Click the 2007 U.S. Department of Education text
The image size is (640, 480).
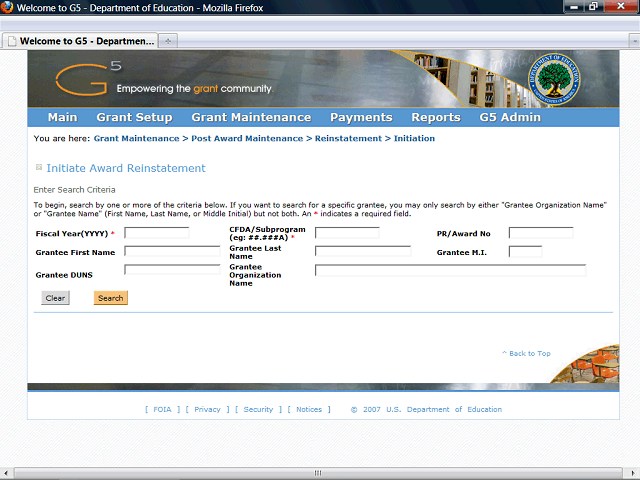click(432, 409)
